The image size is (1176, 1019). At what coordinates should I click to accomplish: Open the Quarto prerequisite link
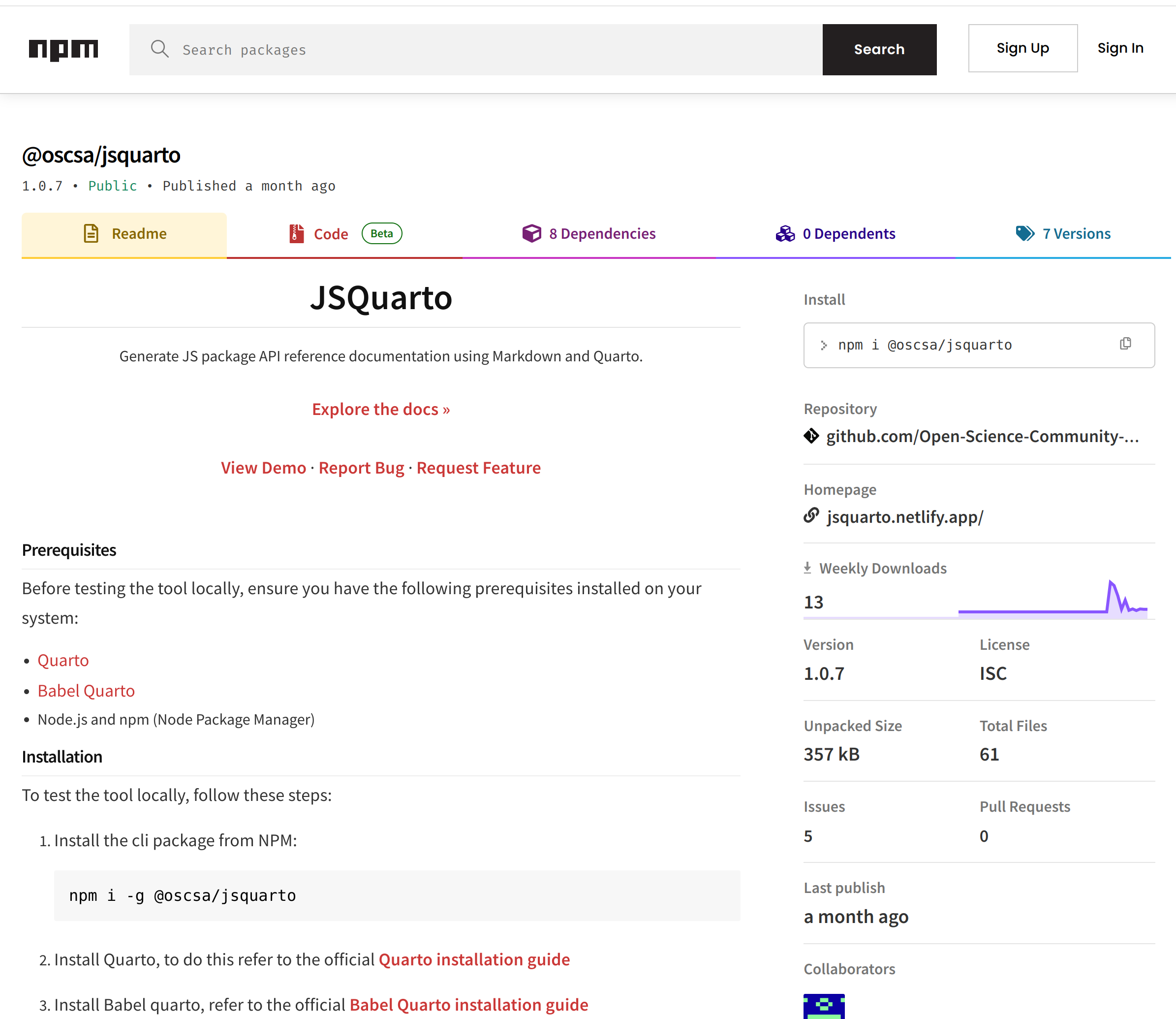63,660
